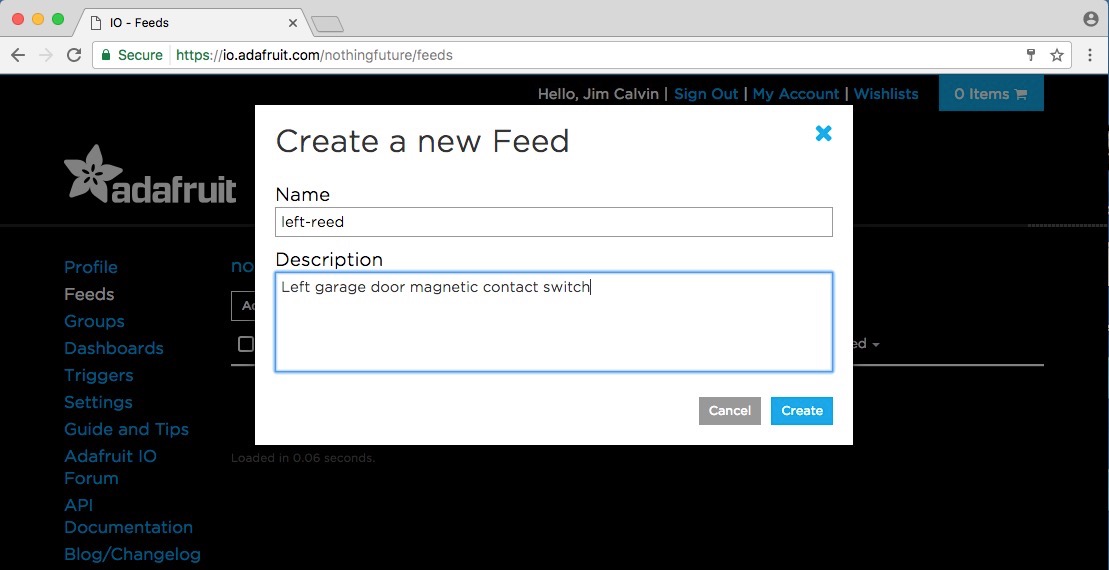Open the 0 Items shopping cart
This screenshot has height=570, width=1109.
pyautogui.click(x=991, y=93)
